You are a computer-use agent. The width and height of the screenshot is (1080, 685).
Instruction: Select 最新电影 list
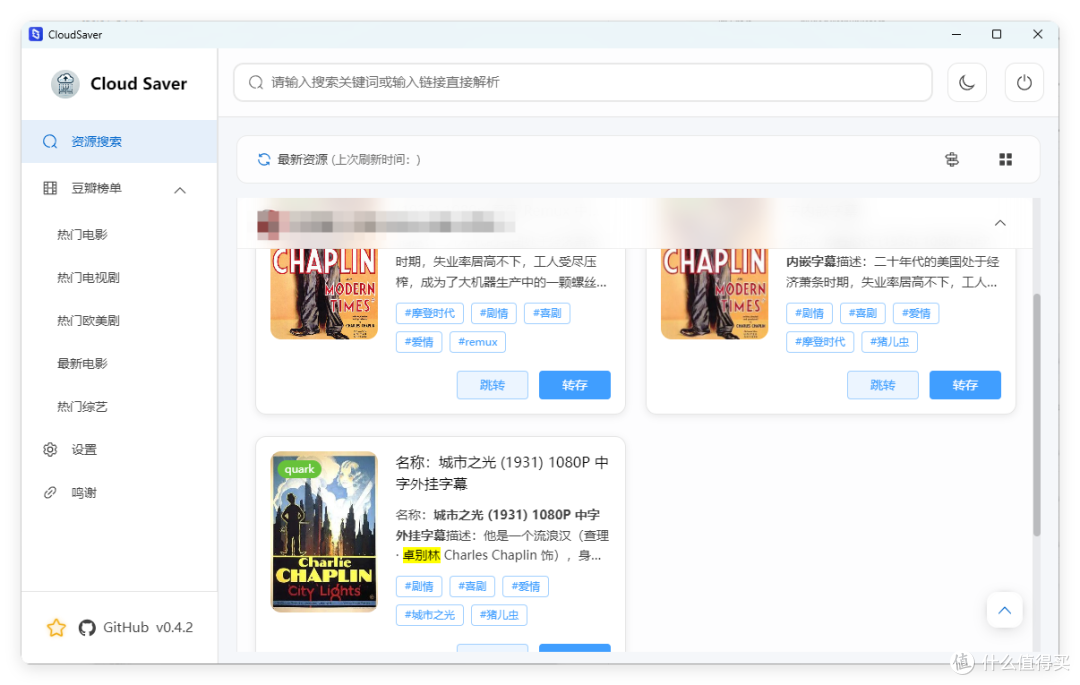82,363
